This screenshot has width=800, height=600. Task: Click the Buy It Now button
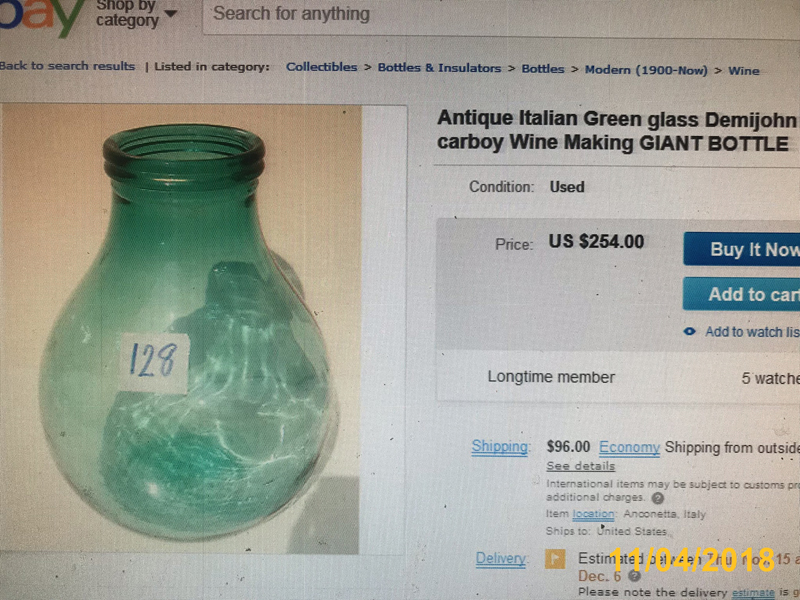(742, 249)
